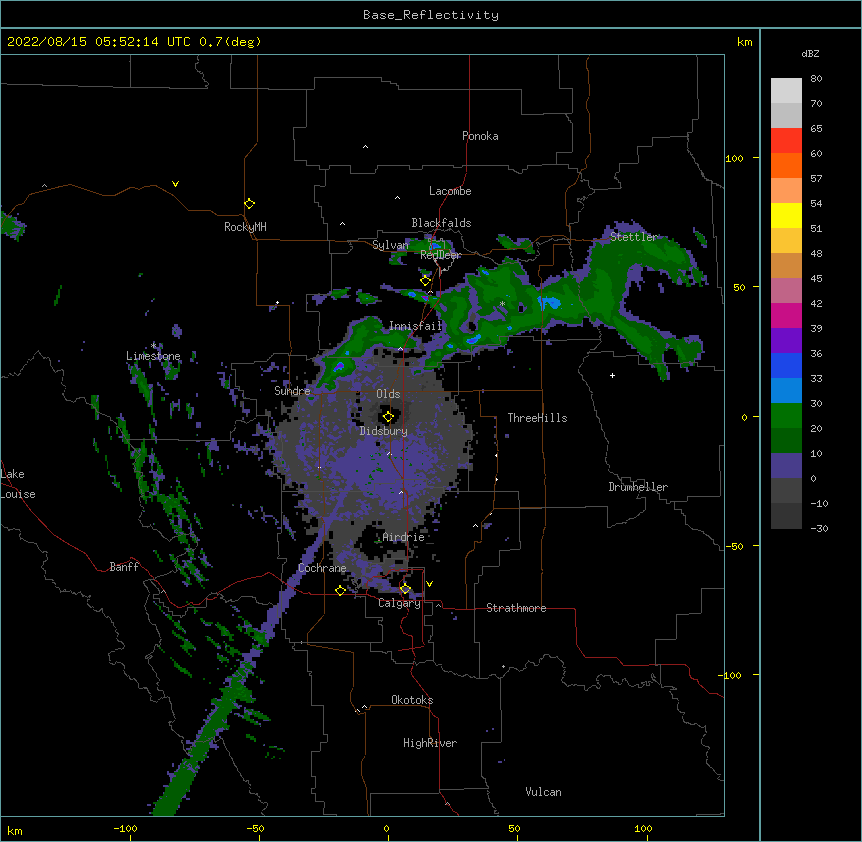
Task: Select the light gray 70-80 dBZ legend color
Action: pos(786,91)
